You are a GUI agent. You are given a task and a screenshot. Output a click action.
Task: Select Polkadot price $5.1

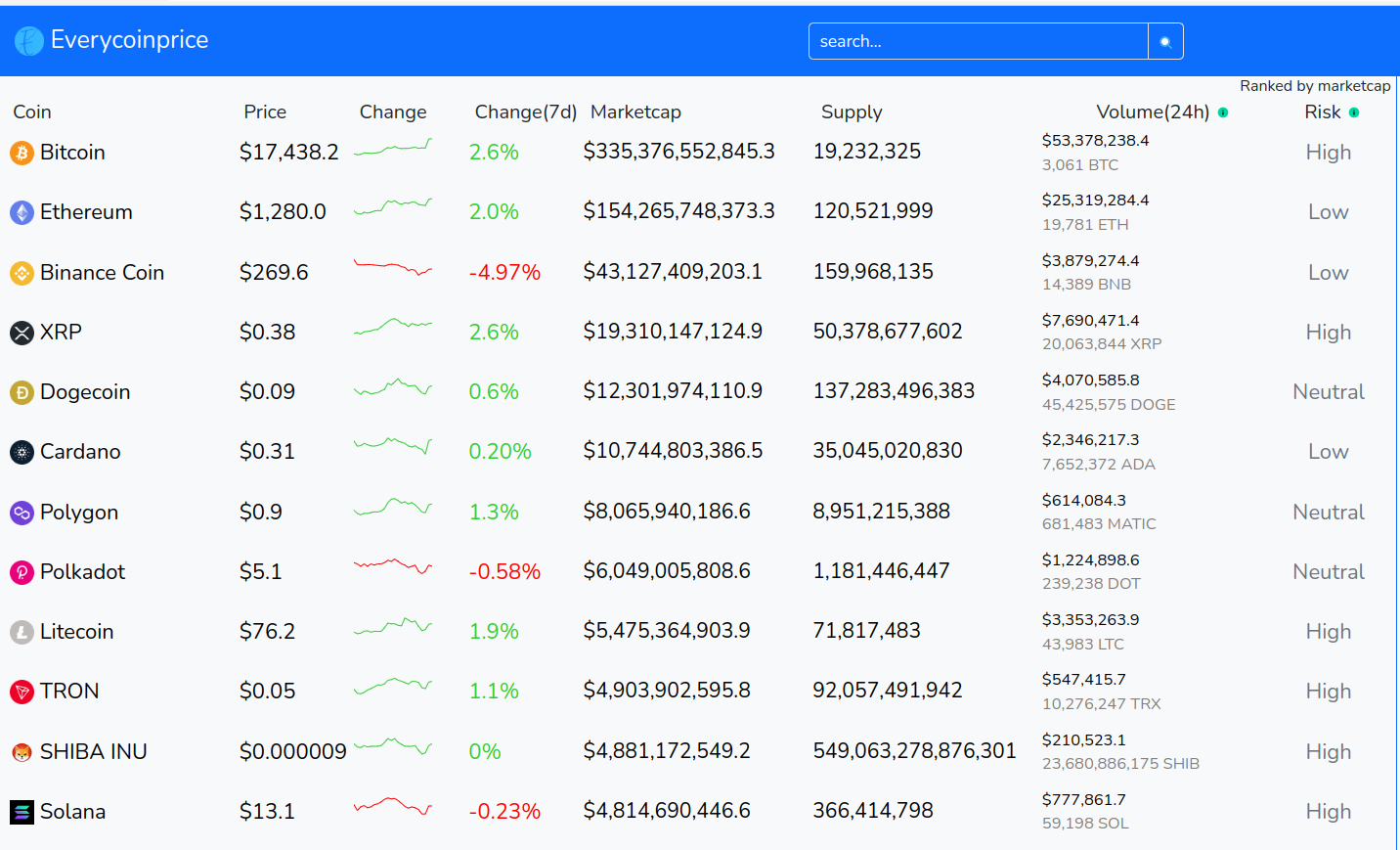click(261, 572)
